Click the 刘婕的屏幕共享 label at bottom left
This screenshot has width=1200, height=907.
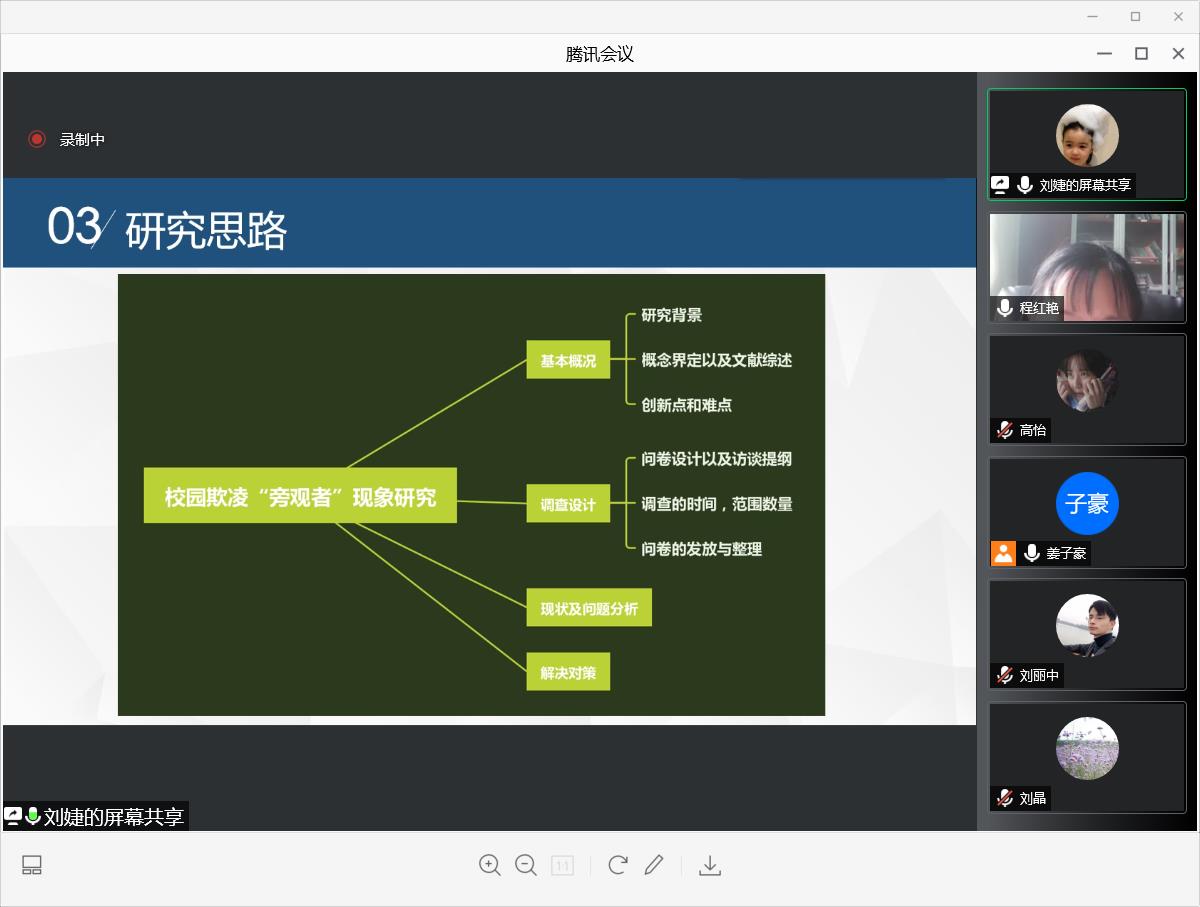coord(113,817)
